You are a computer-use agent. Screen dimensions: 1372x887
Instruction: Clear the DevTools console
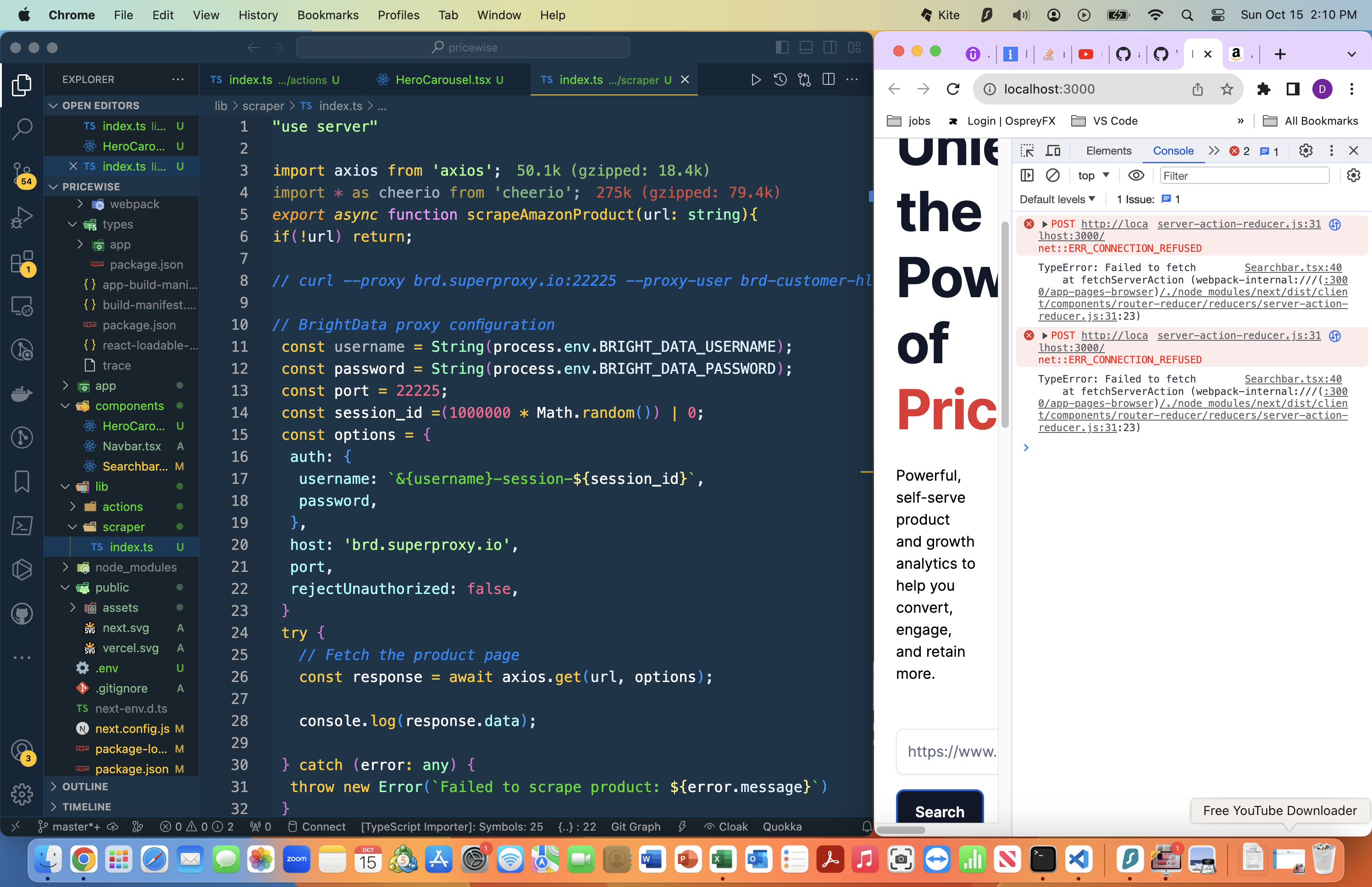[1052, 176]
